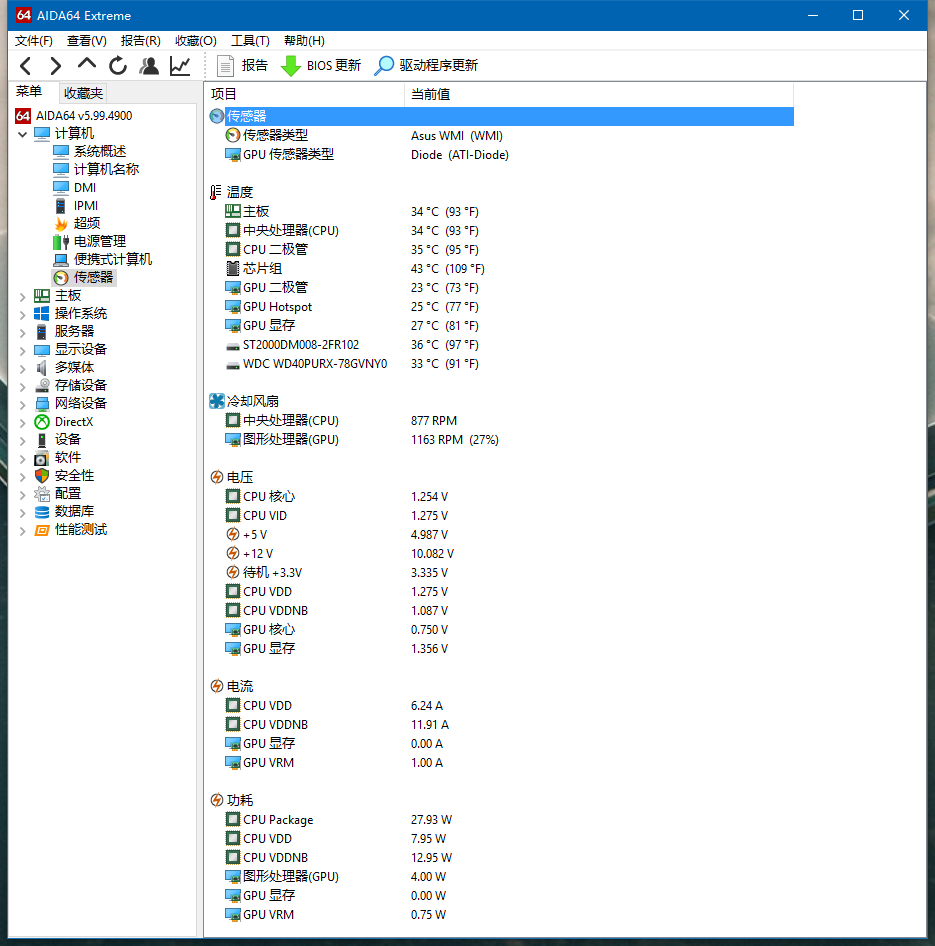Image resolution: width=935 pixels, height=946 pixels.
Task: Click the 网络设备 icon
Action: pyautogui.click(x=42, y=404)
